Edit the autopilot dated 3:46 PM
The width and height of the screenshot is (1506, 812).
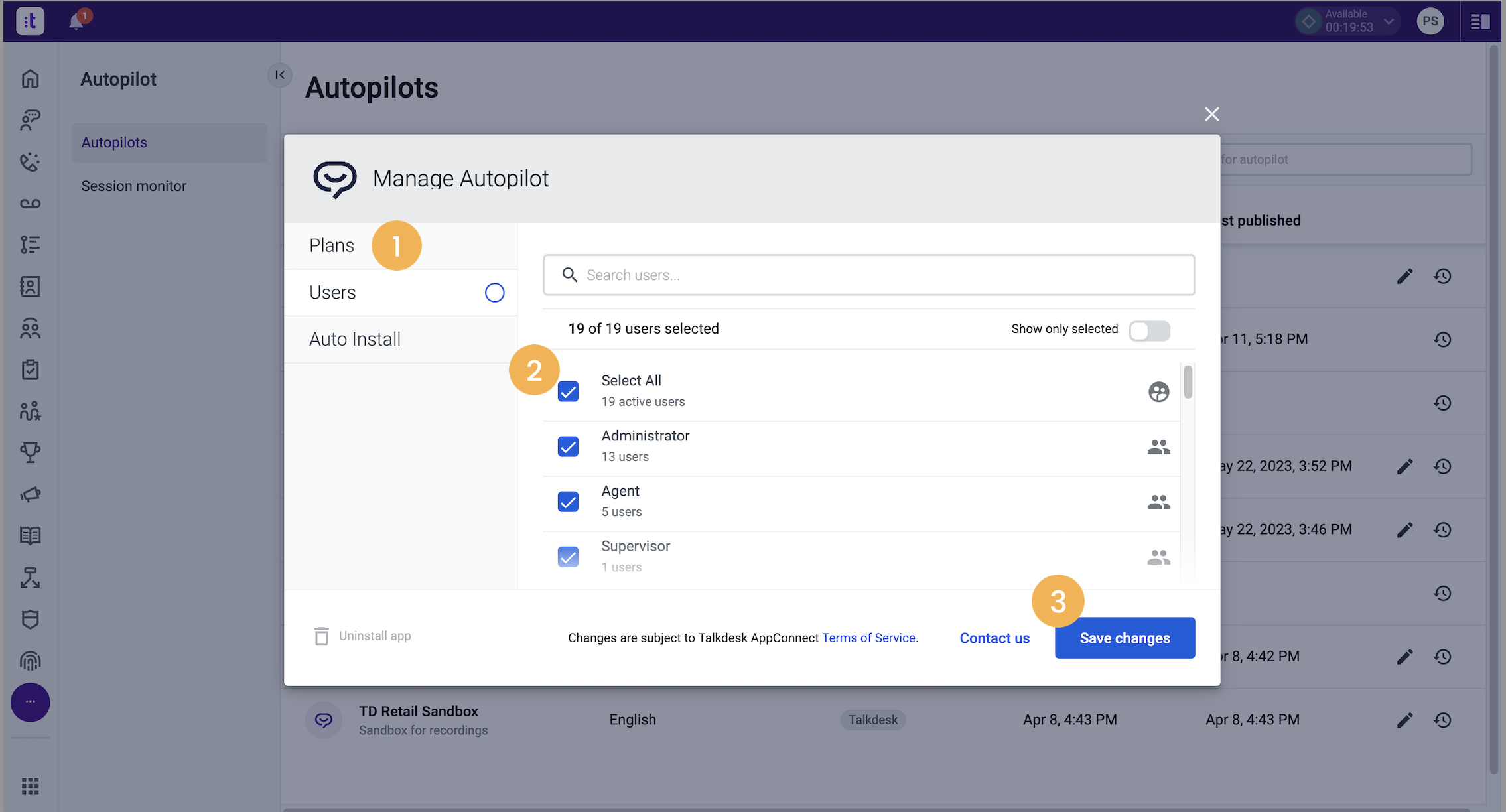(x=1404, y=530)
